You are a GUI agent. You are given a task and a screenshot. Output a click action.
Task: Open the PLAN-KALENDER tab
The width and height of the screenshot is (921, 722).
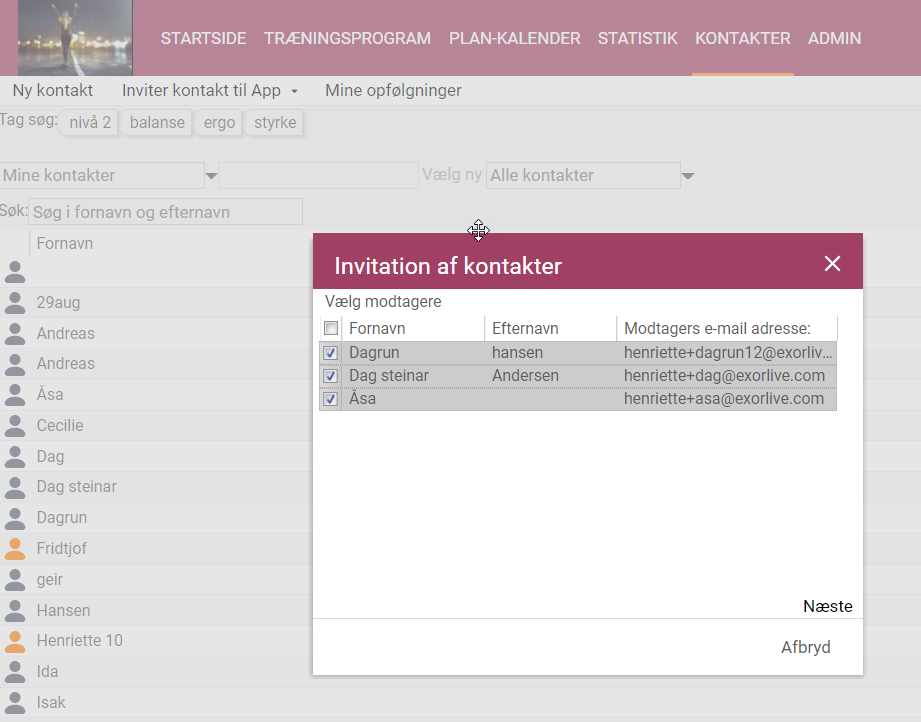click(515, 38)
